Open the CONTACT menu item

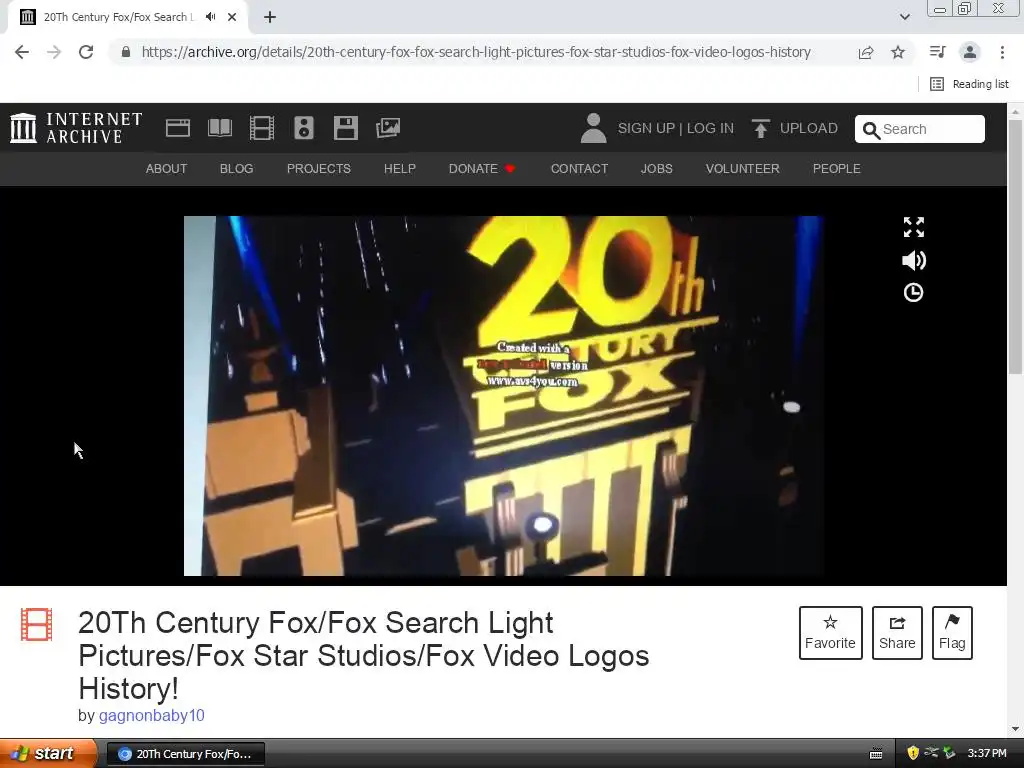[579, 168]
